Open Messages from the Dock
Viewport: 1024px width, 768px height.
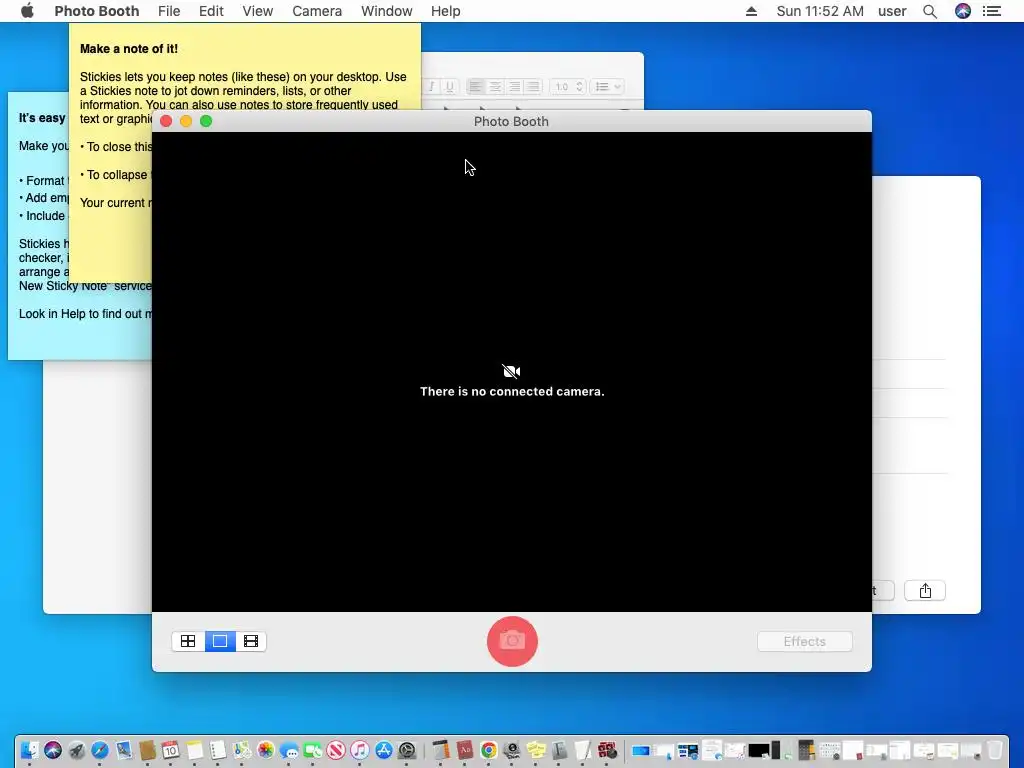pyautogui.click(x=289, y=750)
